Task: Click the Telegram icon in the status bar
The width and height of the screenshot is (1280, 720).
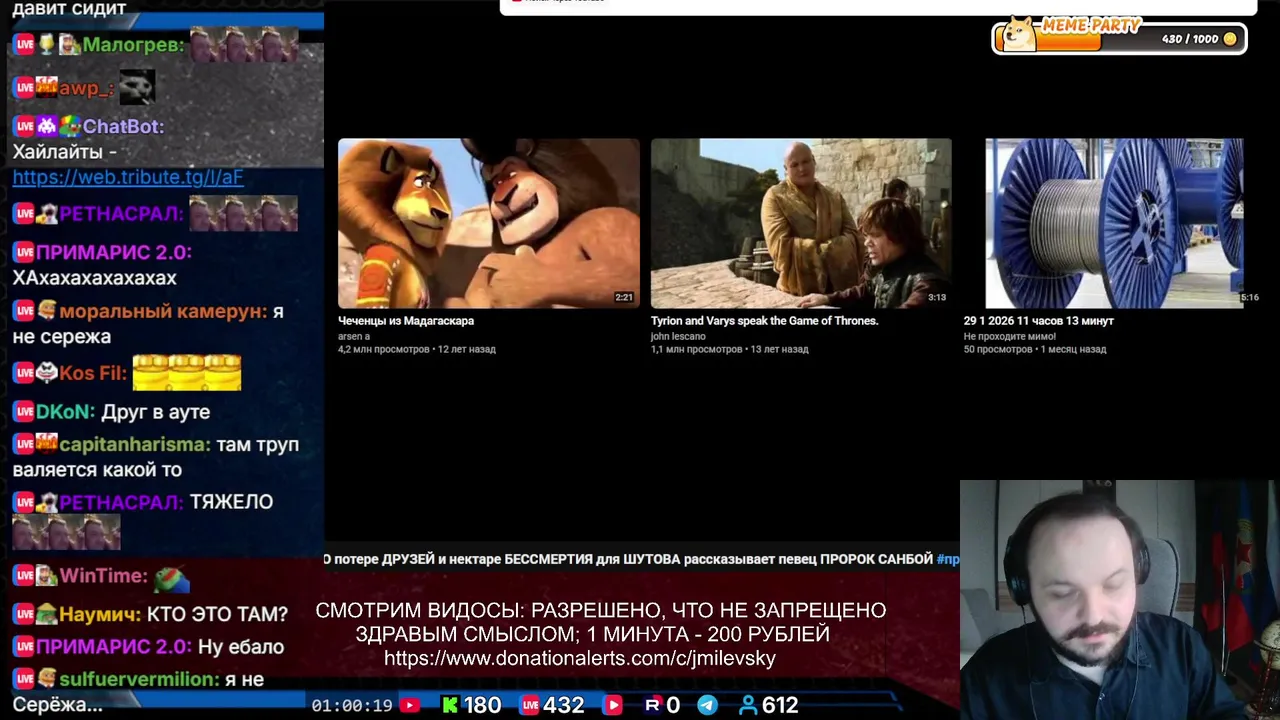Action: [x=707, y=705]
